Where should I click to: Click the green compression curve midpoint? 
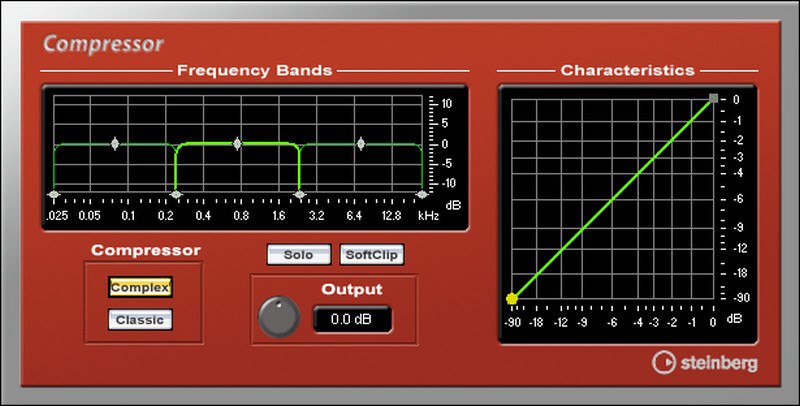coord(612,199)
